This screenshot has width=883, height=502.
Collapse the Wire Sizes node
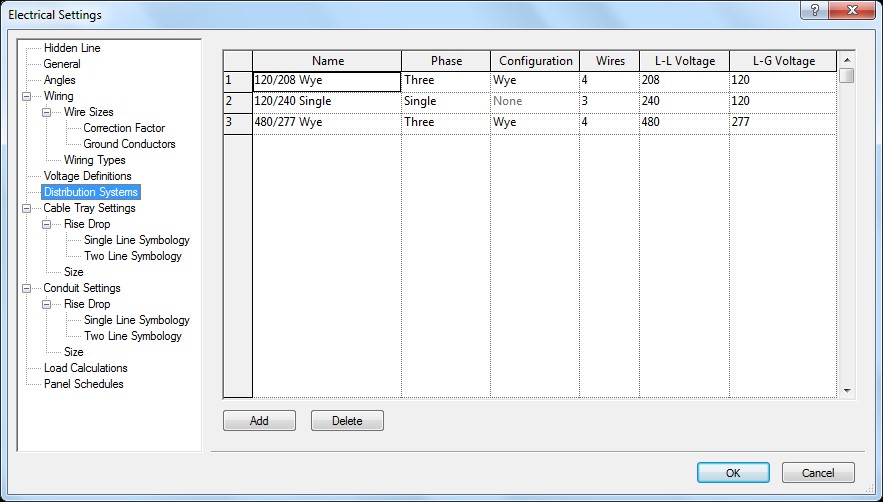pos(47,112)
